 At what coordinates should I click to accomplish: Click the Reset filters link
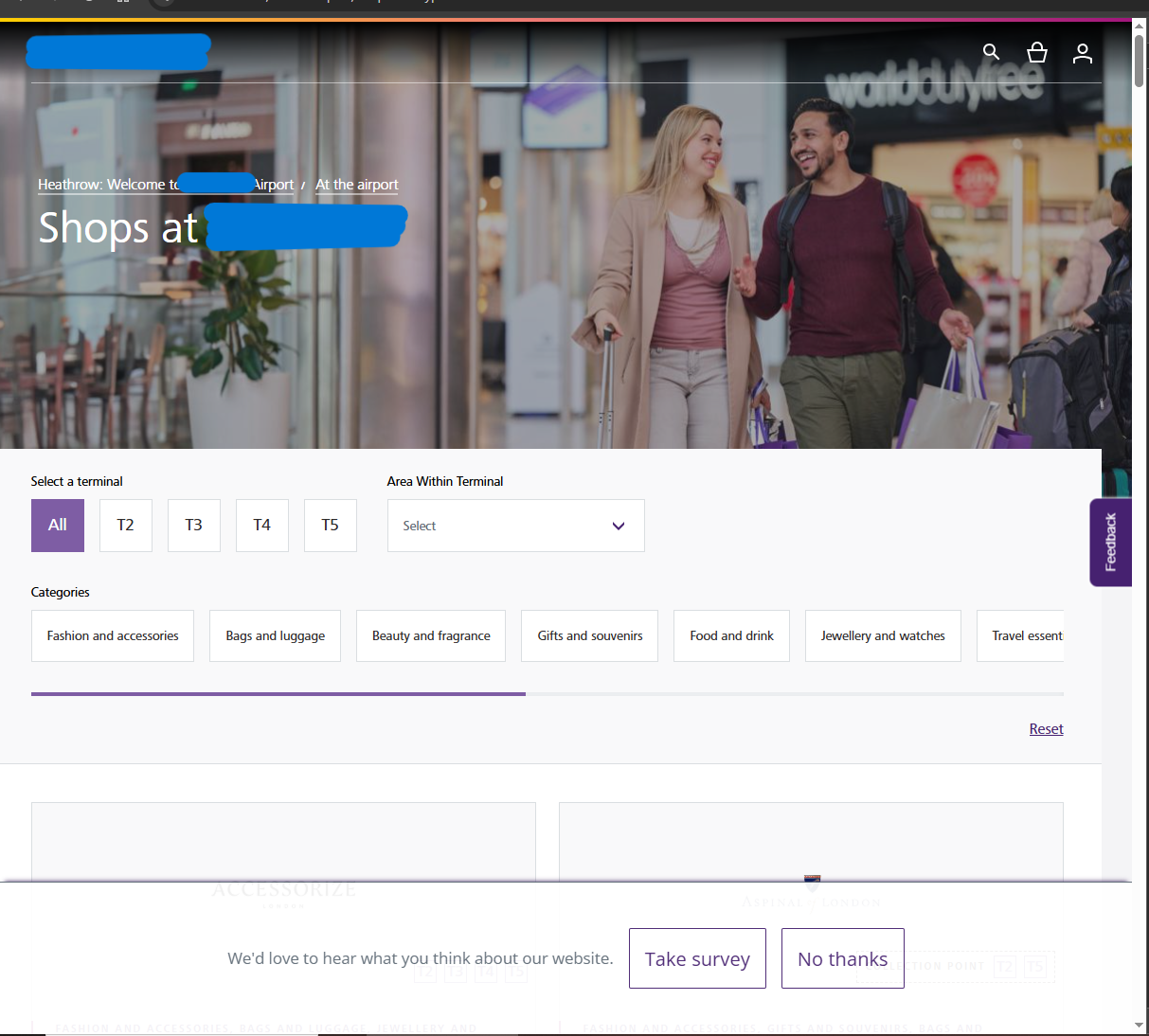click(1046, 729)
